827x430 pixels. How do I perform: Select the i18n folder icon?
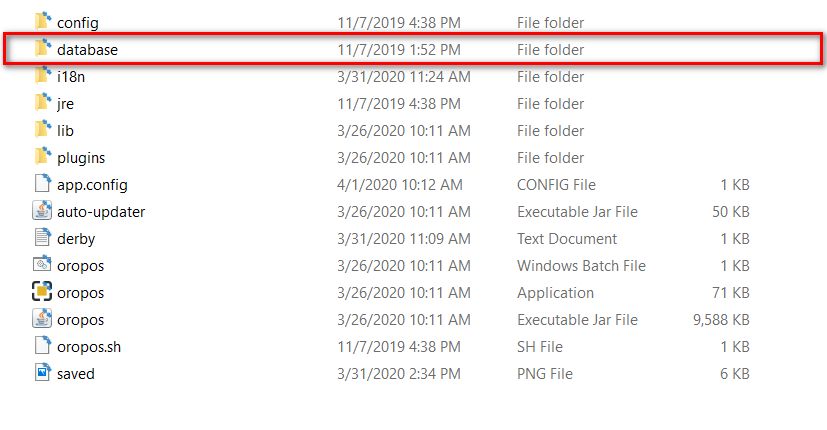point(43,75)
